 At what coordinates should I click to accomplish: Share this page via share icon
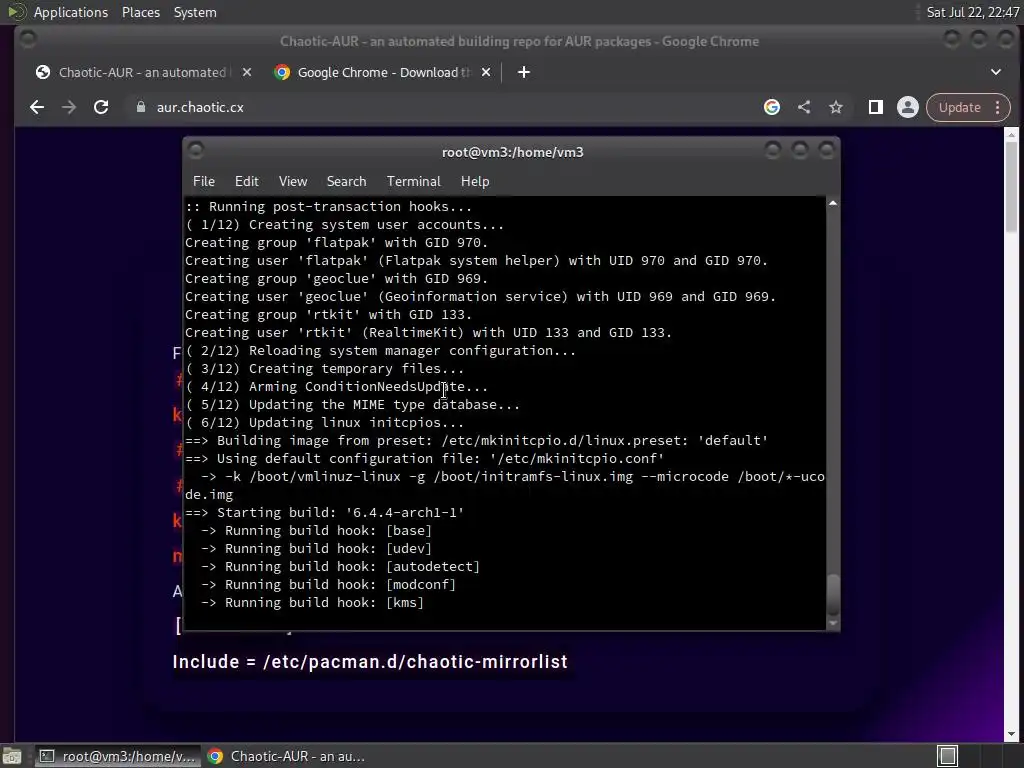[804, 107]
